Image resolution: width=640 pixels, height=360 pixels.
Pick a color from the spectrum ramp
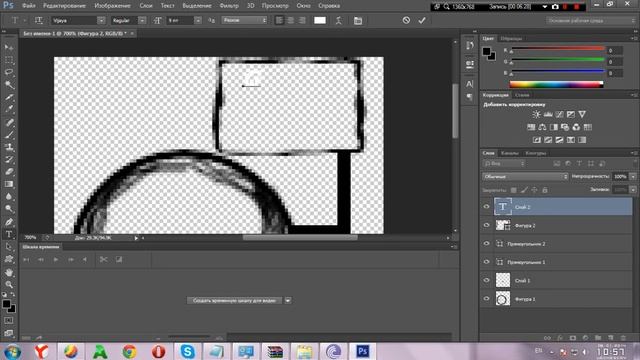556,84
